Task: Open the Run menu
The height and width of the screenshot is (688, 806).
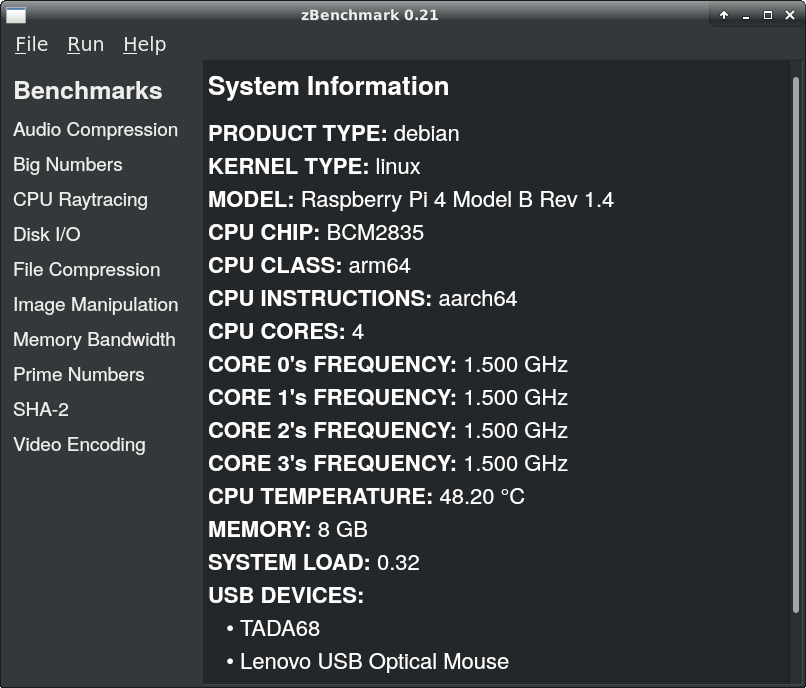Action: coord(85,44)
